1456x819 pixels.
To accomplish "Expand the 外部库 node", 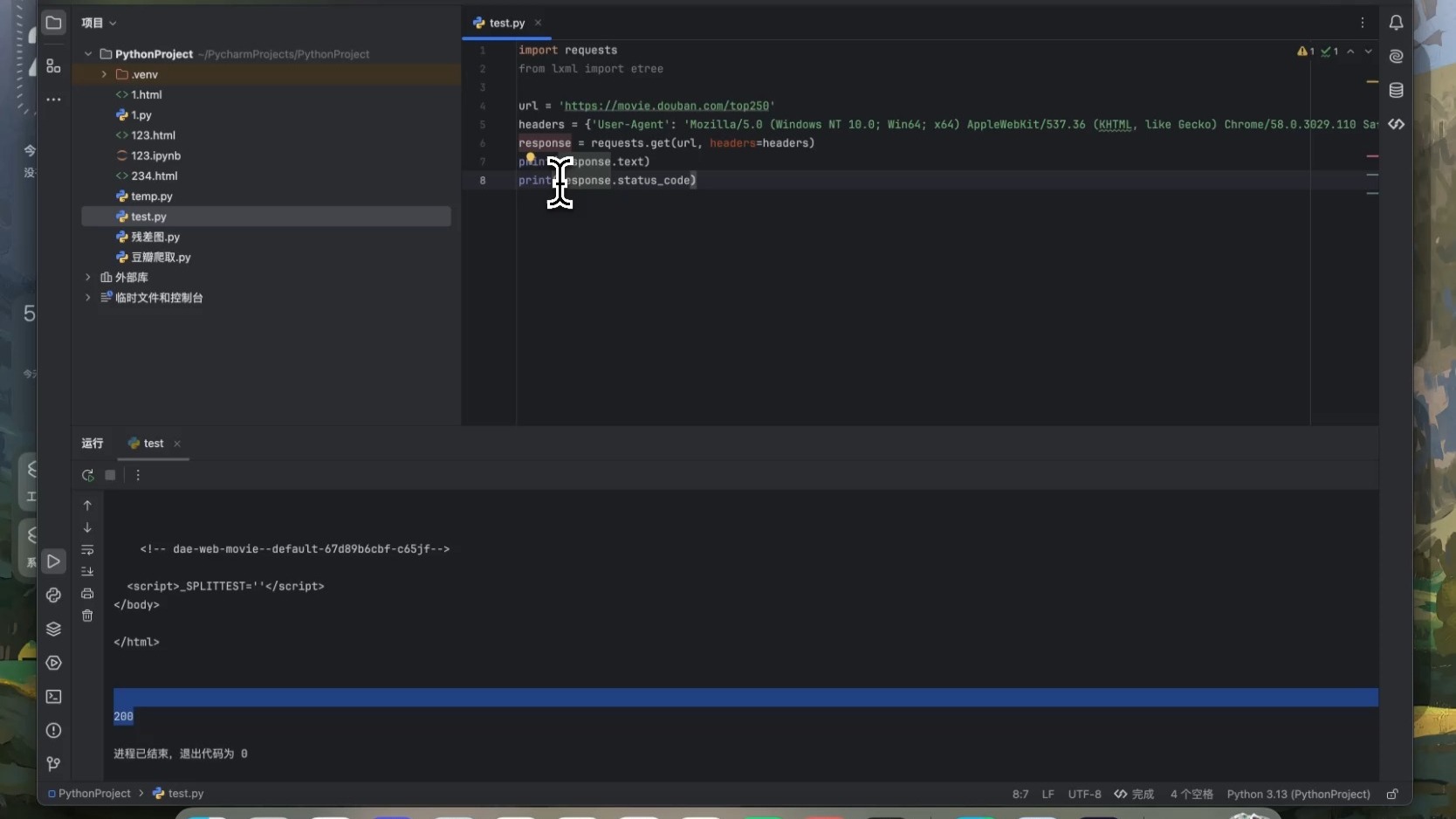I will click(x=88, y=278).
